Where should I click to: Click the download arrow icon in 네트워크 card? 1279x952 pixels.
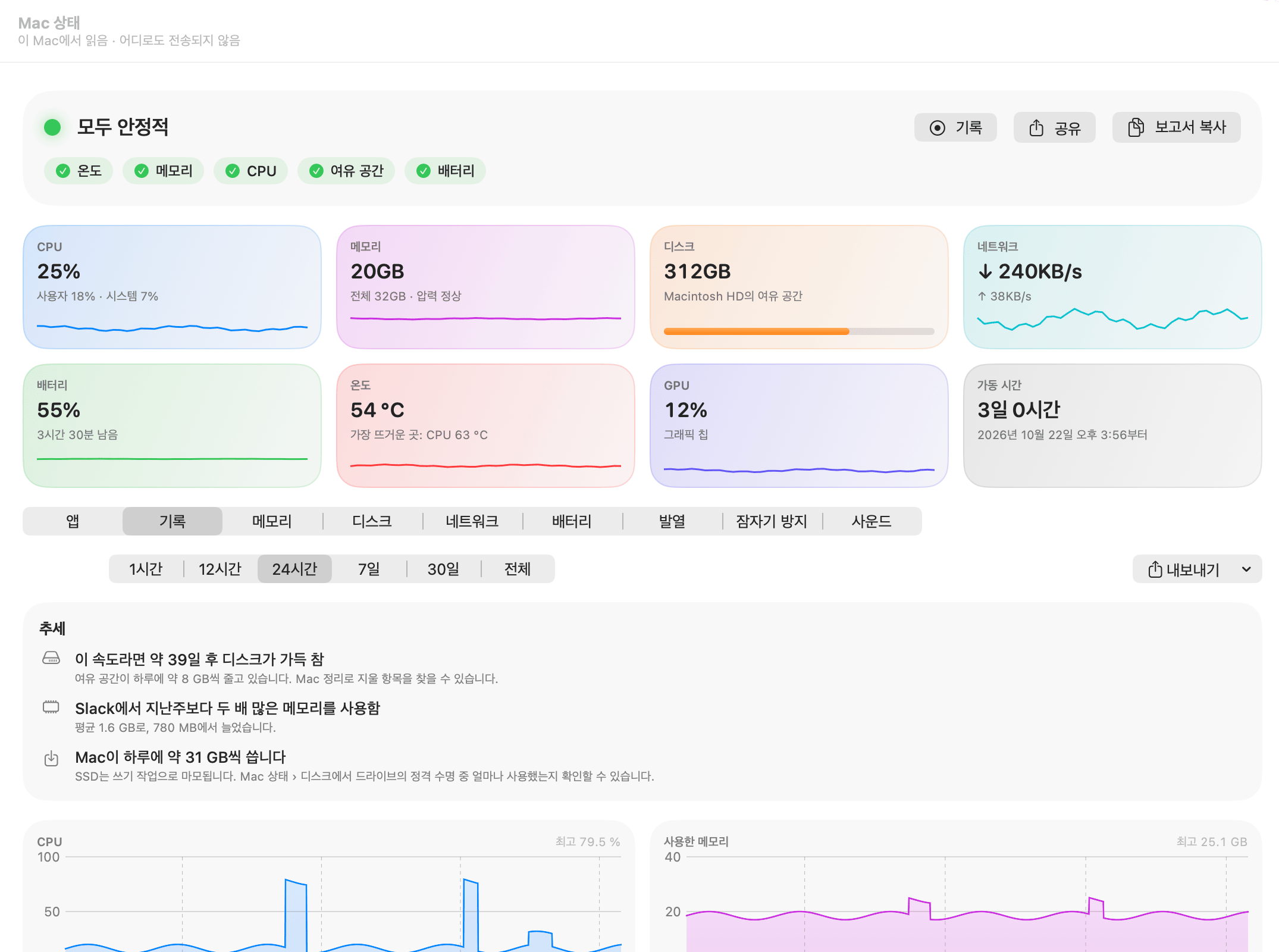coord(985,272)
